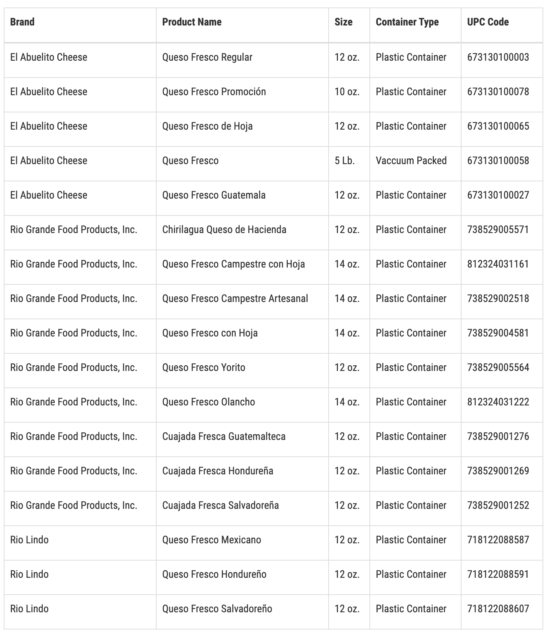Screen dimensions: 547x640
Task: Click Chirilagua Queso de Hacienda cell
Action: tap(224, 229)
